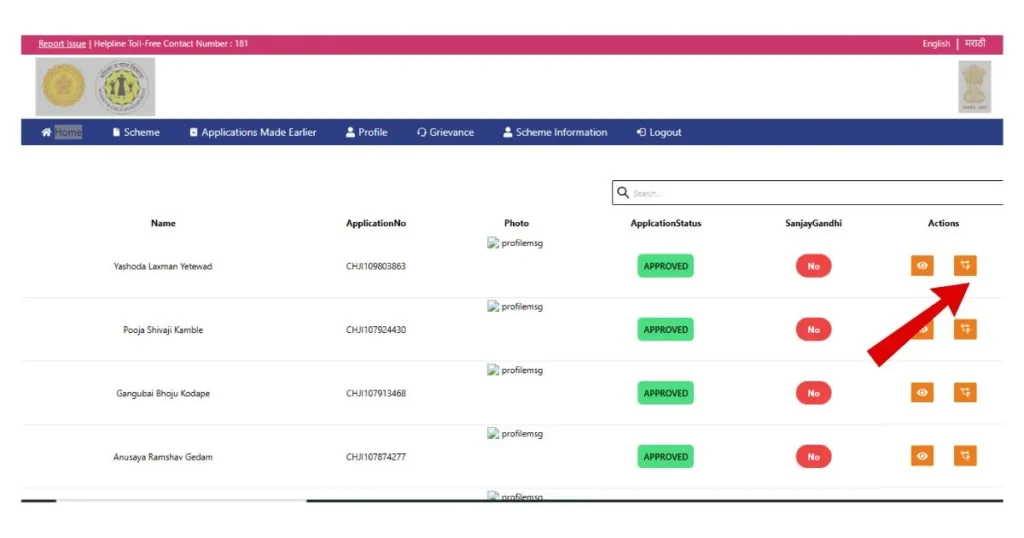Go to Home in navigation bar
1024x538 pixels.
pos(61,132)
